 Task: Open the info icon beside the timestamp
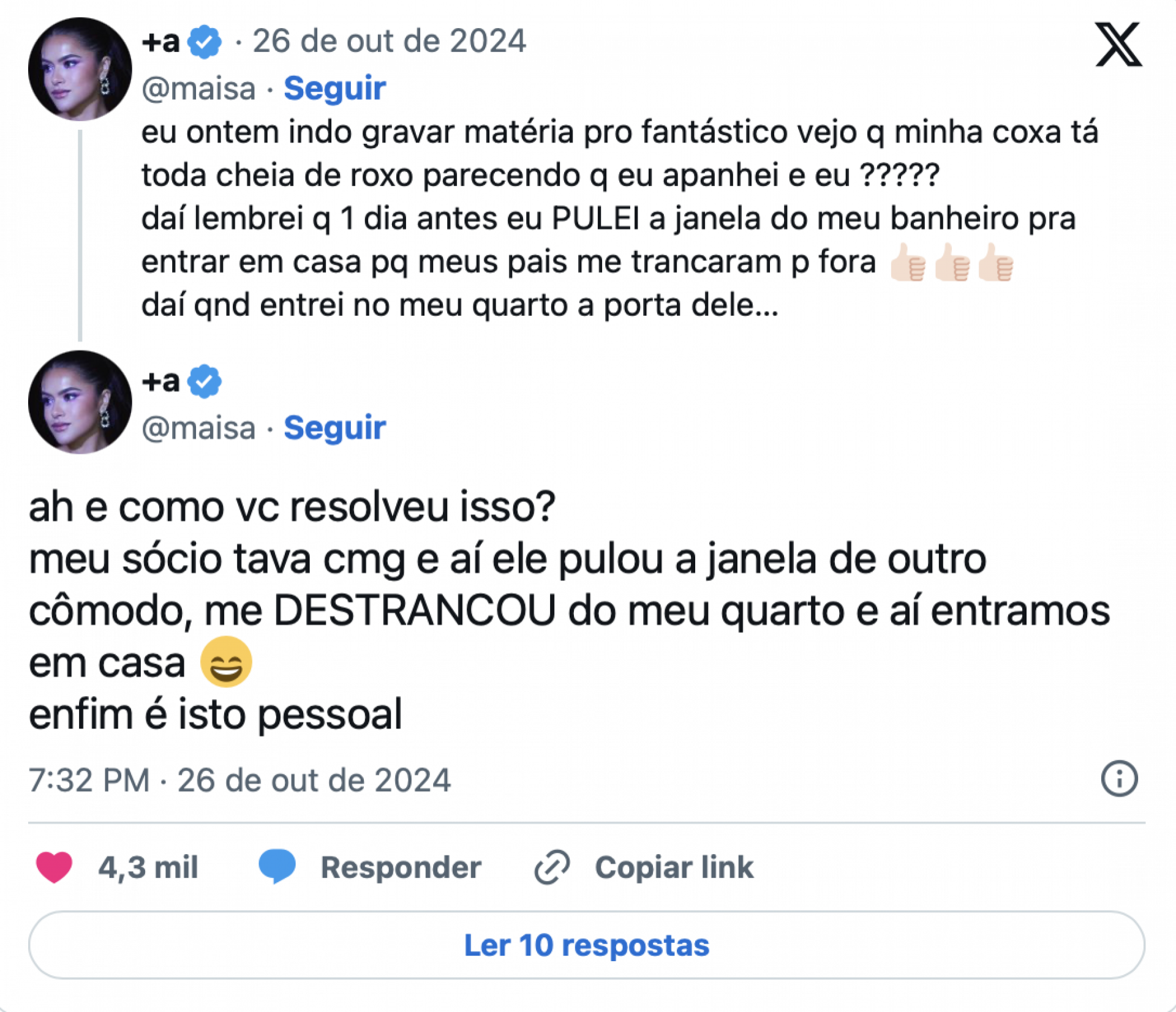[x=1120, y=779]
